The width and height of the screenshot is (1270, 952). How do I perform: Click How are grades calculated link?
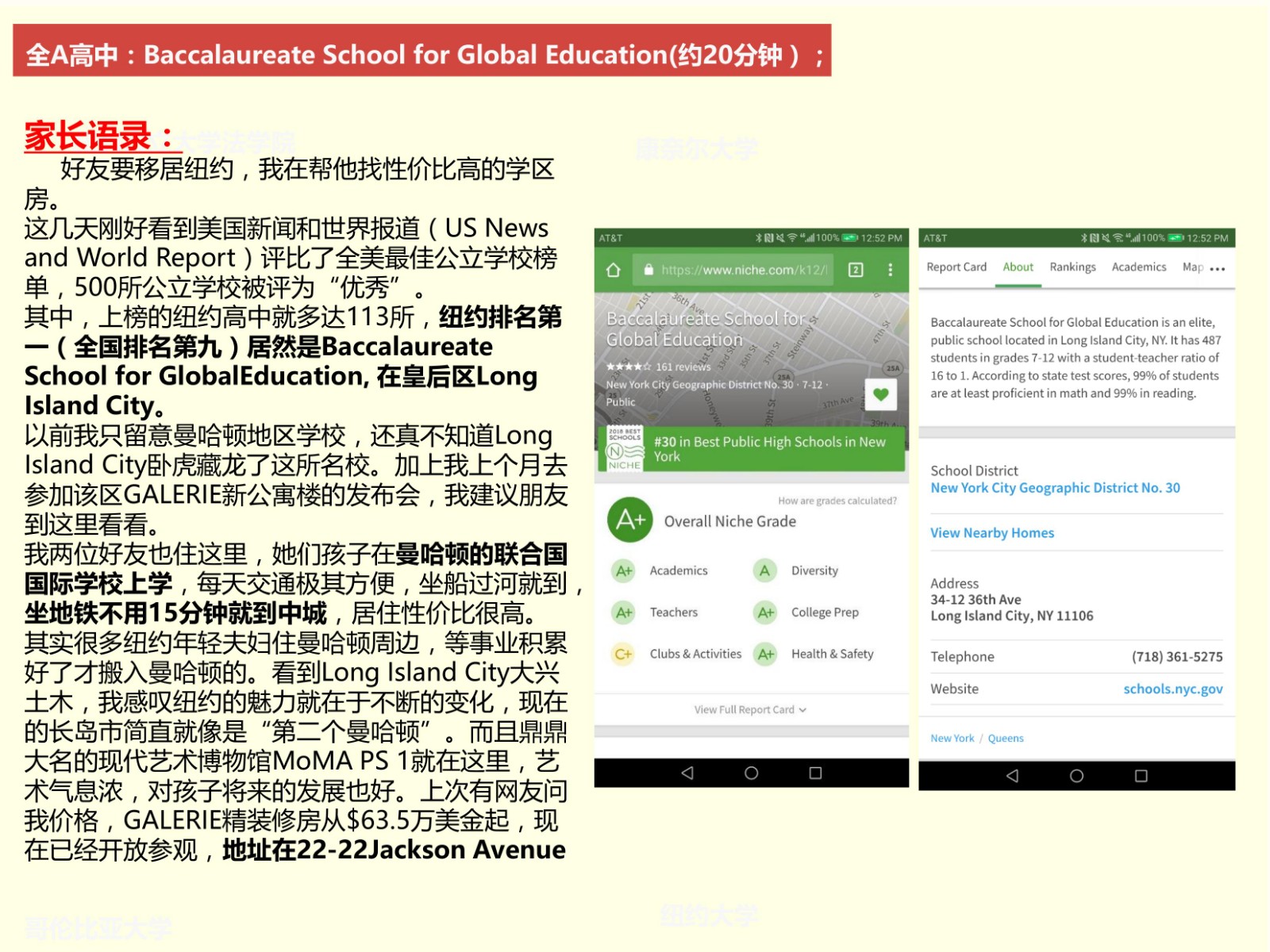point(837,501)
